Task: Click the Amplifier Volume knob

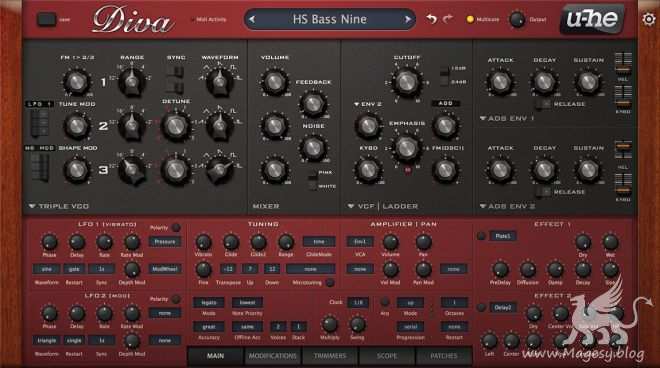Action: (x=390, y=242)
